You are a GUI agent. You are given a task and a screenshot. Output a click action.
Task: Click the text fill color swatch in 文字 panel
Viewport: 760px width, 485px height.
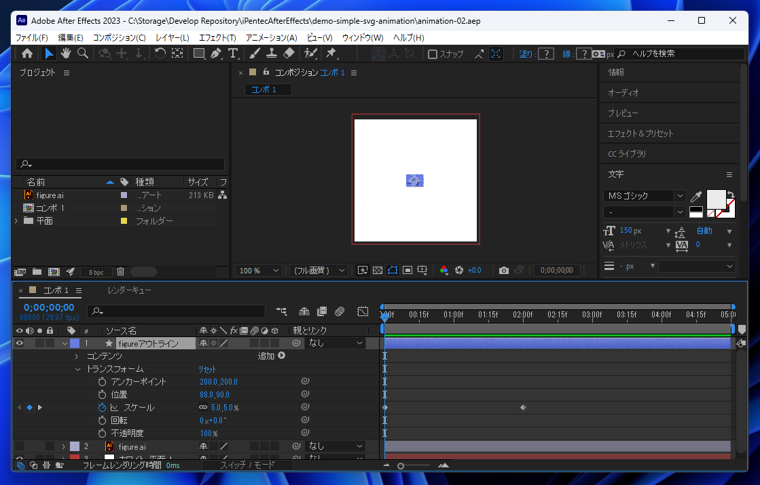tap(716, 200)
